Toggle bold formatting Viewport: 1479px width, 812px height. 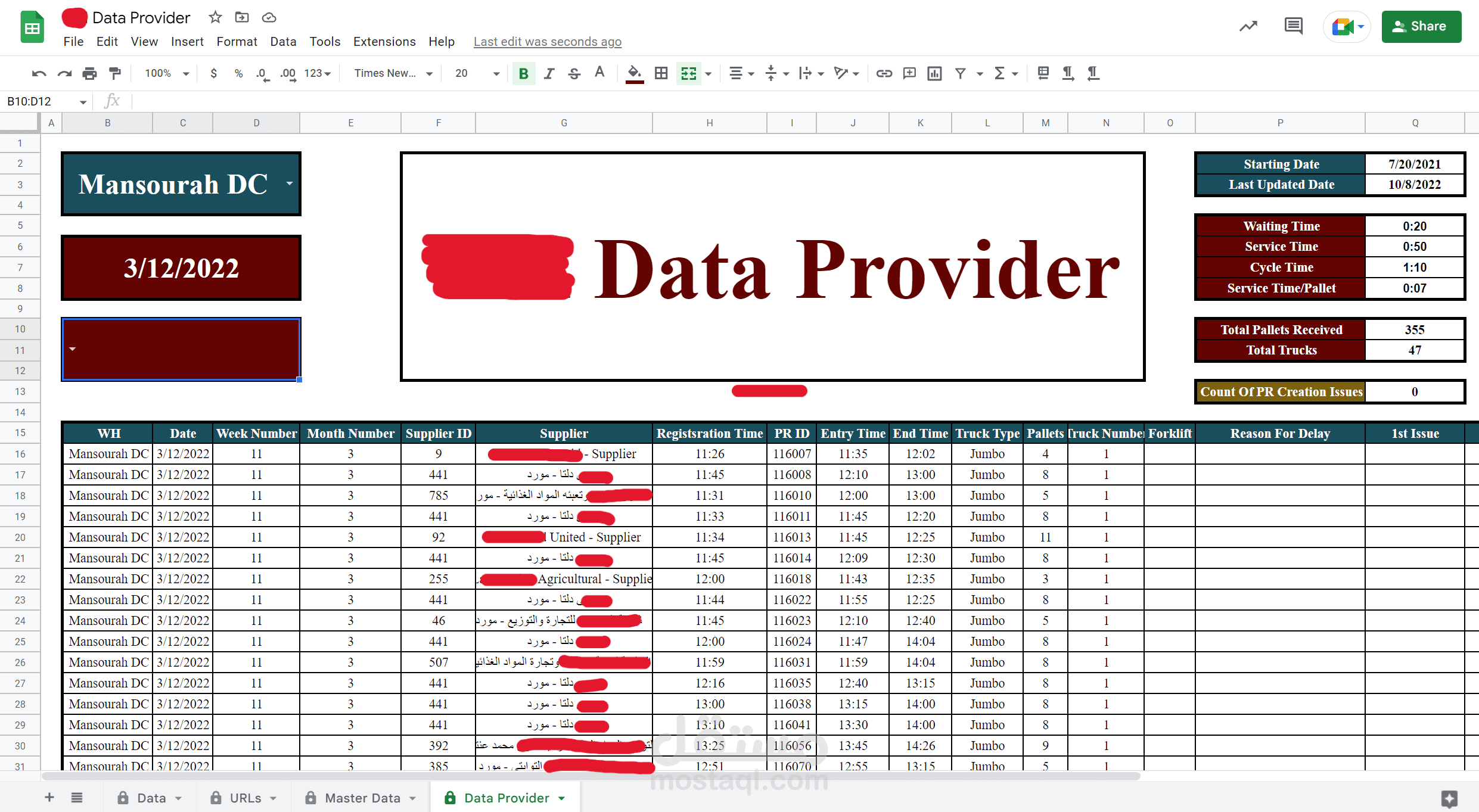click(523, 73)
